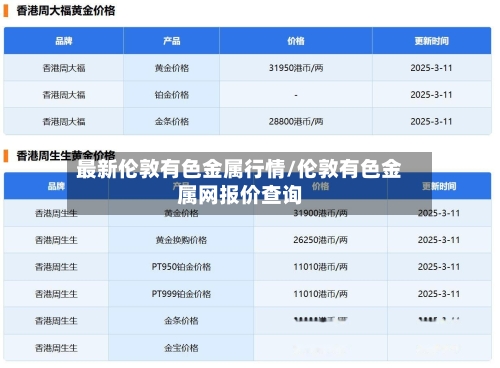Click the PT999铂金价格 product cell
The image size is (500, 368).
pyautogui.click(x=181, y=294)
